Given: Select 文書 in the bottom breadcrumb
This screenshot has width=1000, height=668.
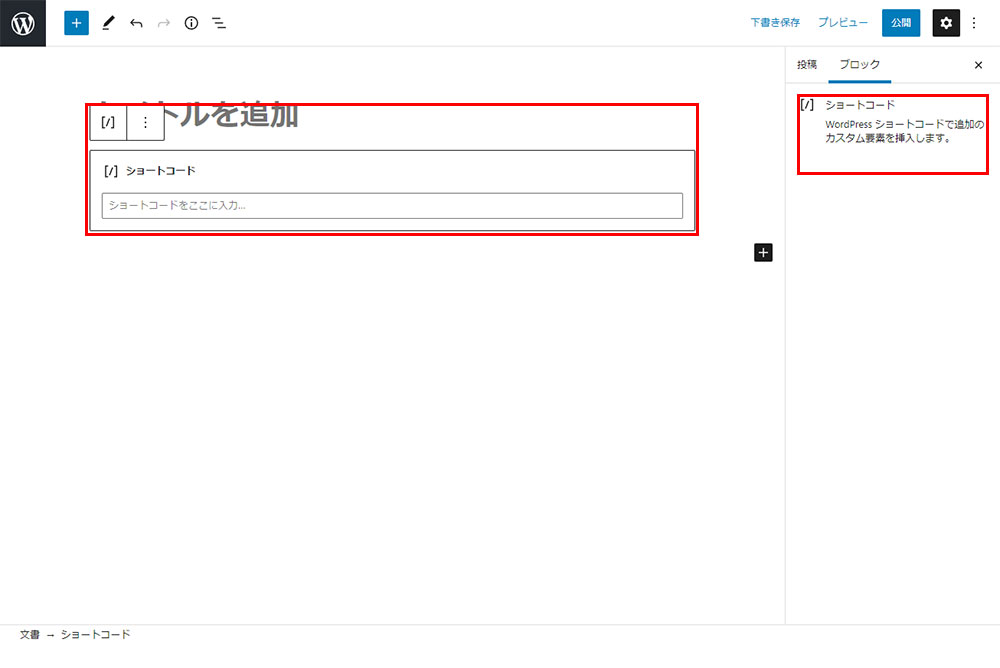Looking at the screenshot, I should pyautogui.click(x=29, y=635).
